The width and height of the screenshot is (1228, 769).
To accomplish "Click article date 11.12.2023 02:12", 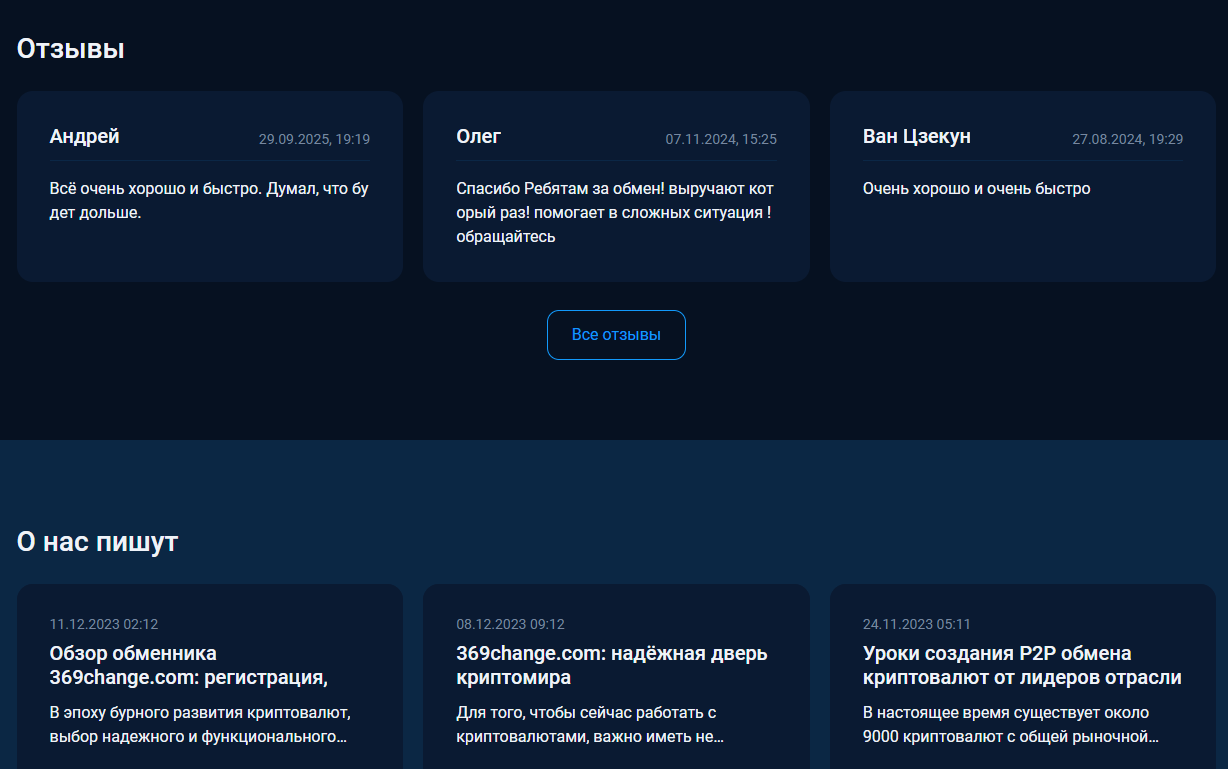I will (x=104, y=624).
